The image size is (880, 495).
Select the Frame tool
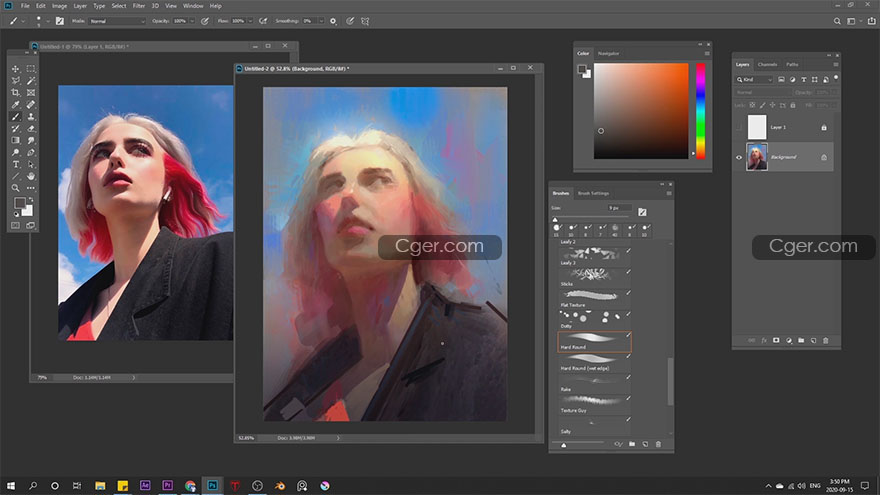pos(31,93)
